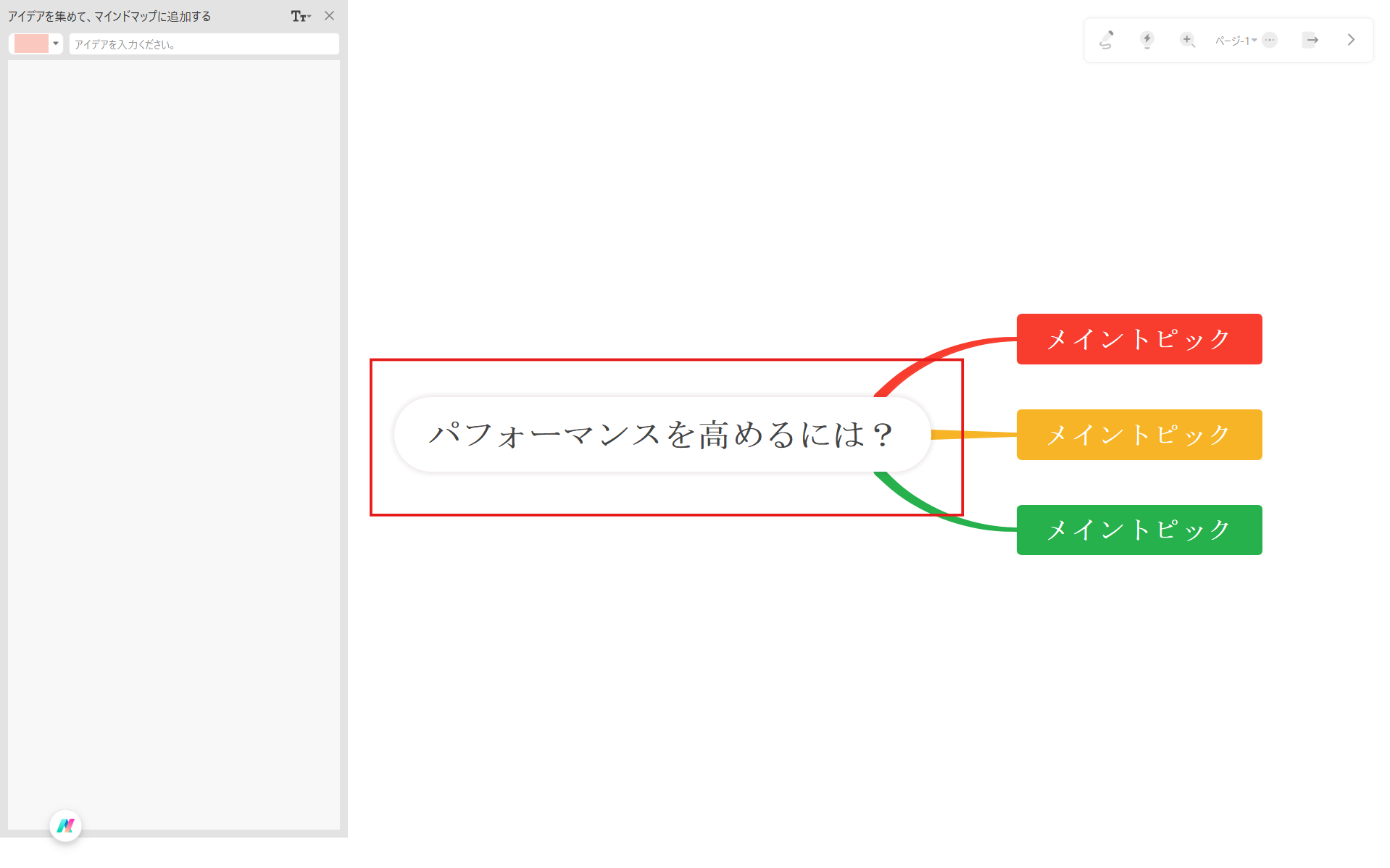Select the pen drawing tool in the toolbar
Viewport: 1390px width, 868px height.
(1107, 40)
